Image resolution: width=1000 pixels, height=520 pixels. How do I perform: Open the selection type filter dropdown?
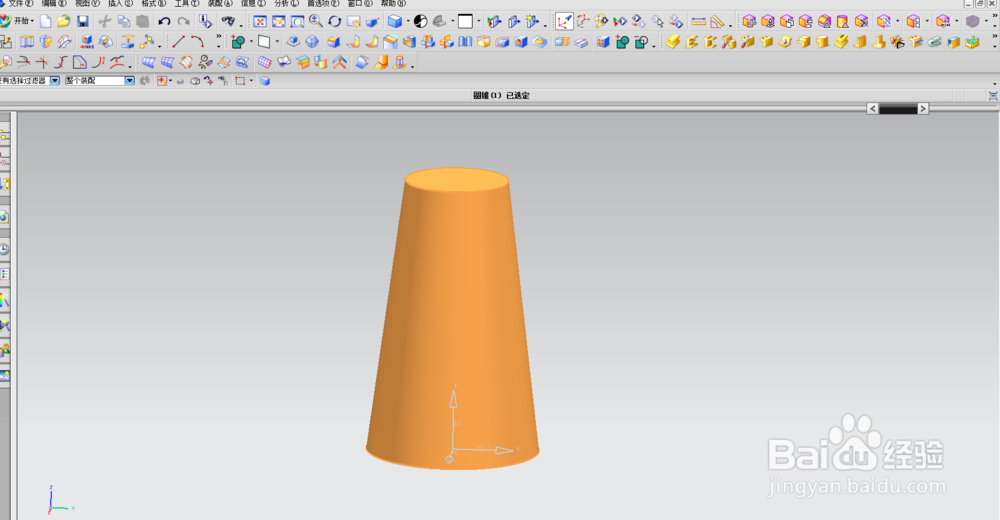click(x=55, y=81)
